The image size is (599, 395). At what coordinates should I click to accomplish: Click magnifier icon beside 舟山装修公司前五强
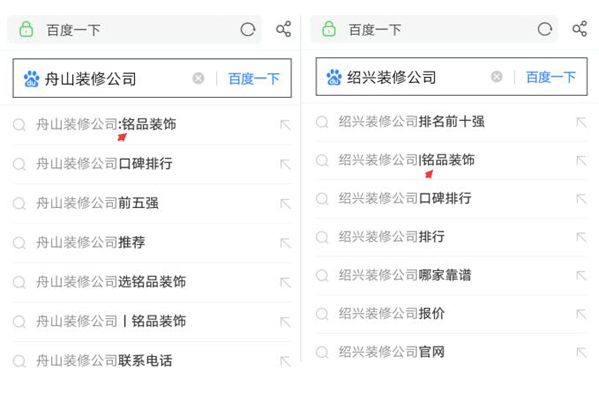coord(19,204)
